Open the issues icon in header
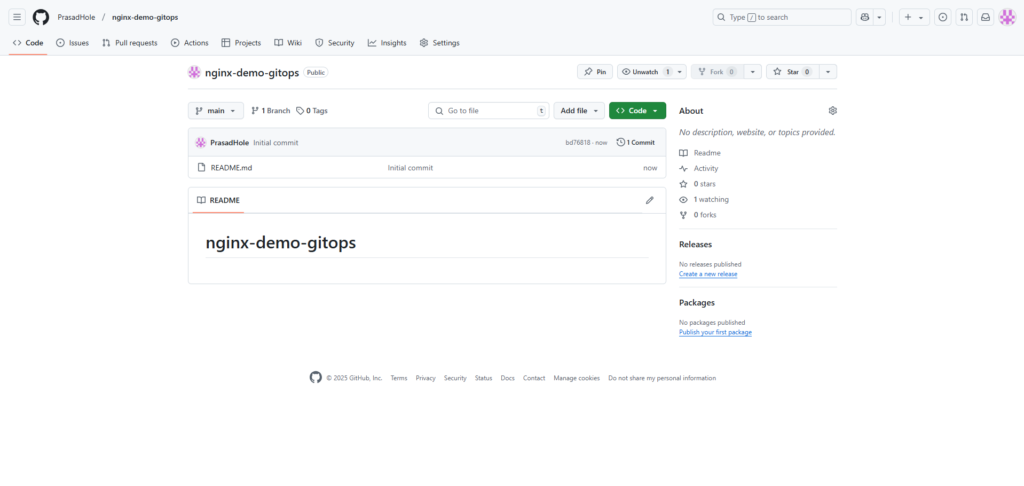This screenshot has height=486, width=1024. point(942,17)
